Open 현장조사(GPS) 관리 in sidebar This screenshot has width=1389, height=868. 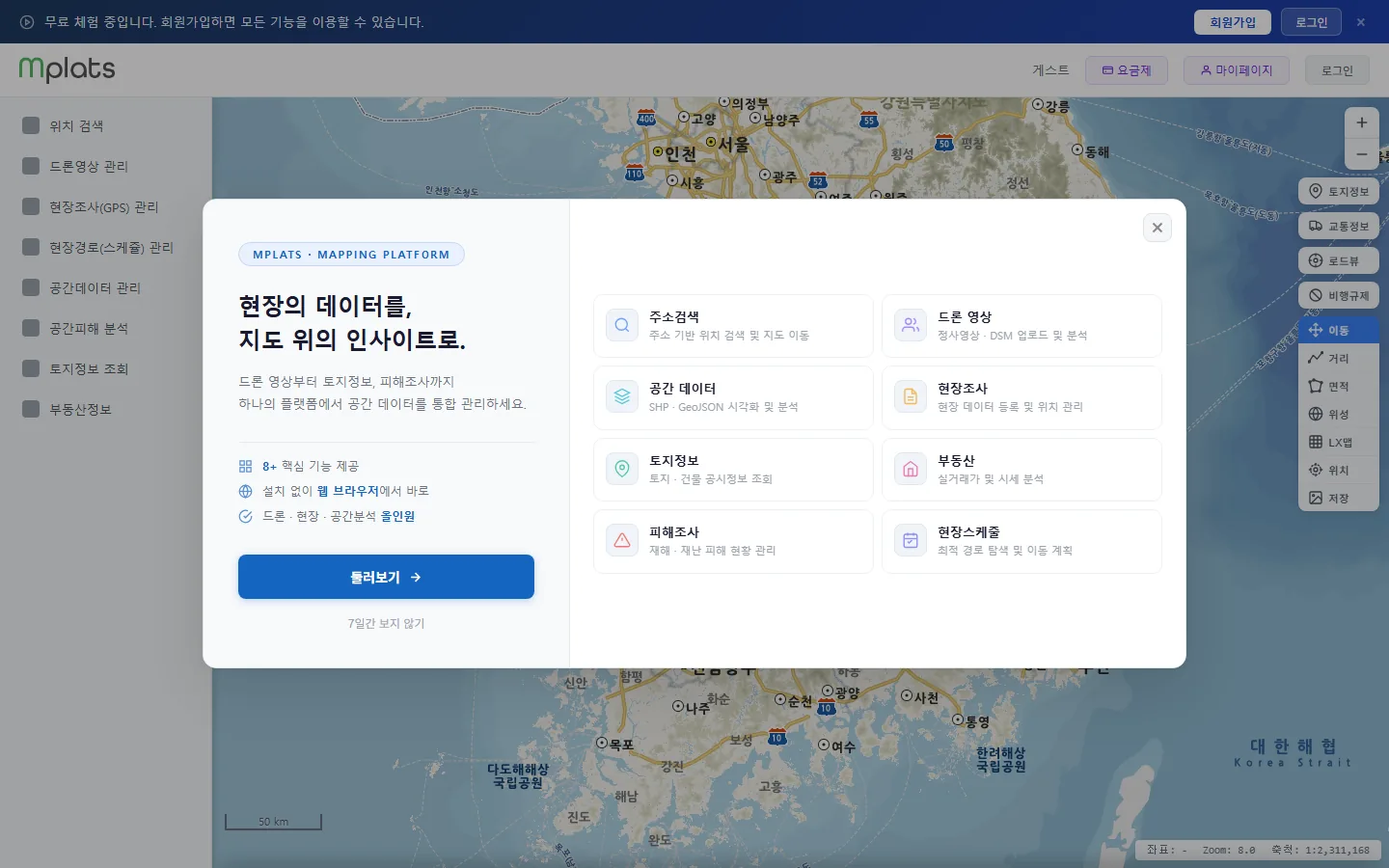coord(105,206)
